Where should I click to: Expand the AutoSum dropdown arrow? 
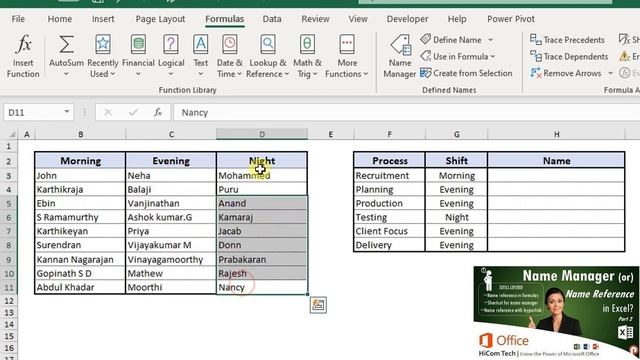(x=66, y=74)
